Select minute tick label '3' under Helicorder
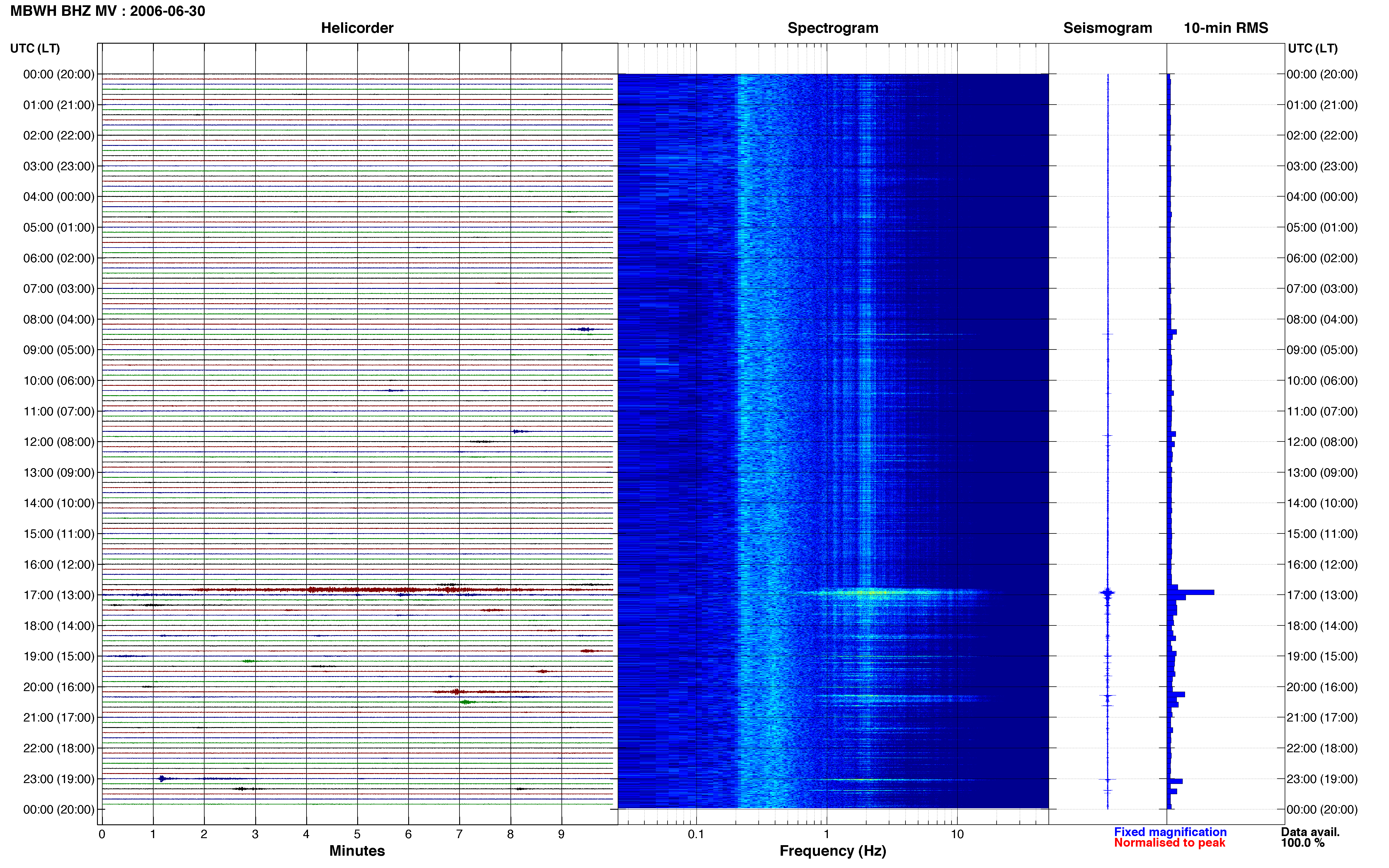1389x868 pixels. (x=255, y=835)
